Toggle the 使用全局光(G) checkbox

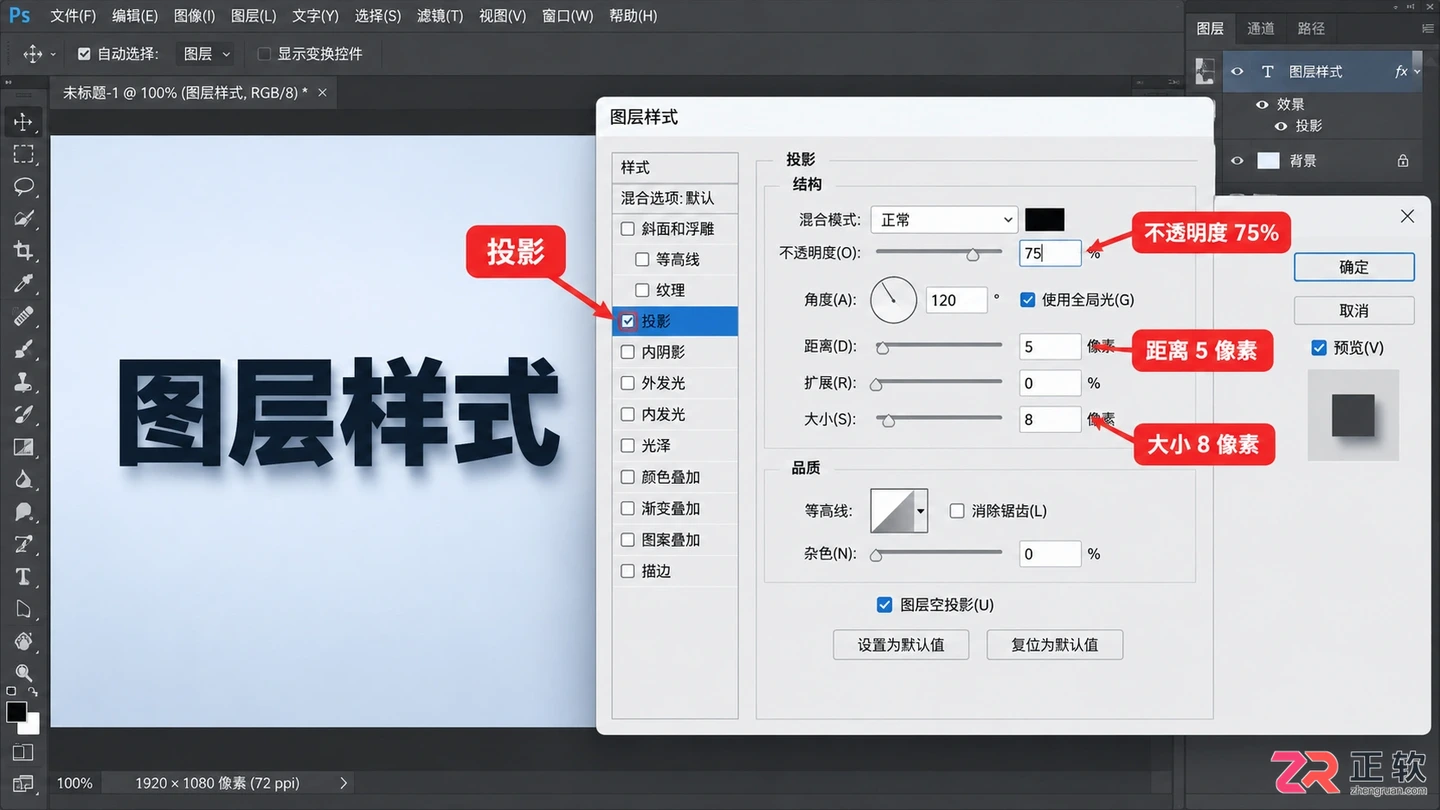(x=1028, y=299)
